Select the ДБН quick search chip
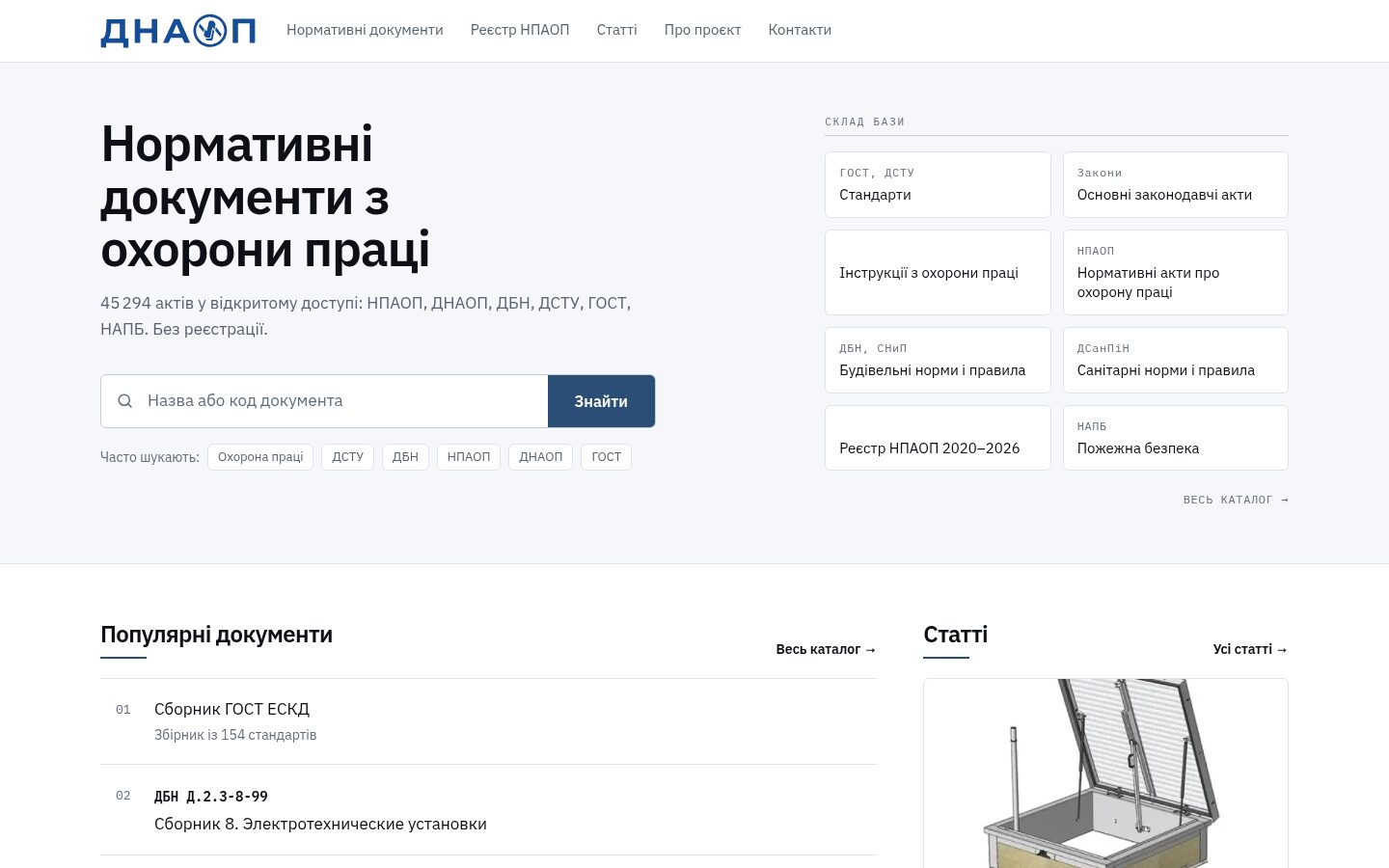This screenshot has width=1389, height=868. click(x=405, y=457)
